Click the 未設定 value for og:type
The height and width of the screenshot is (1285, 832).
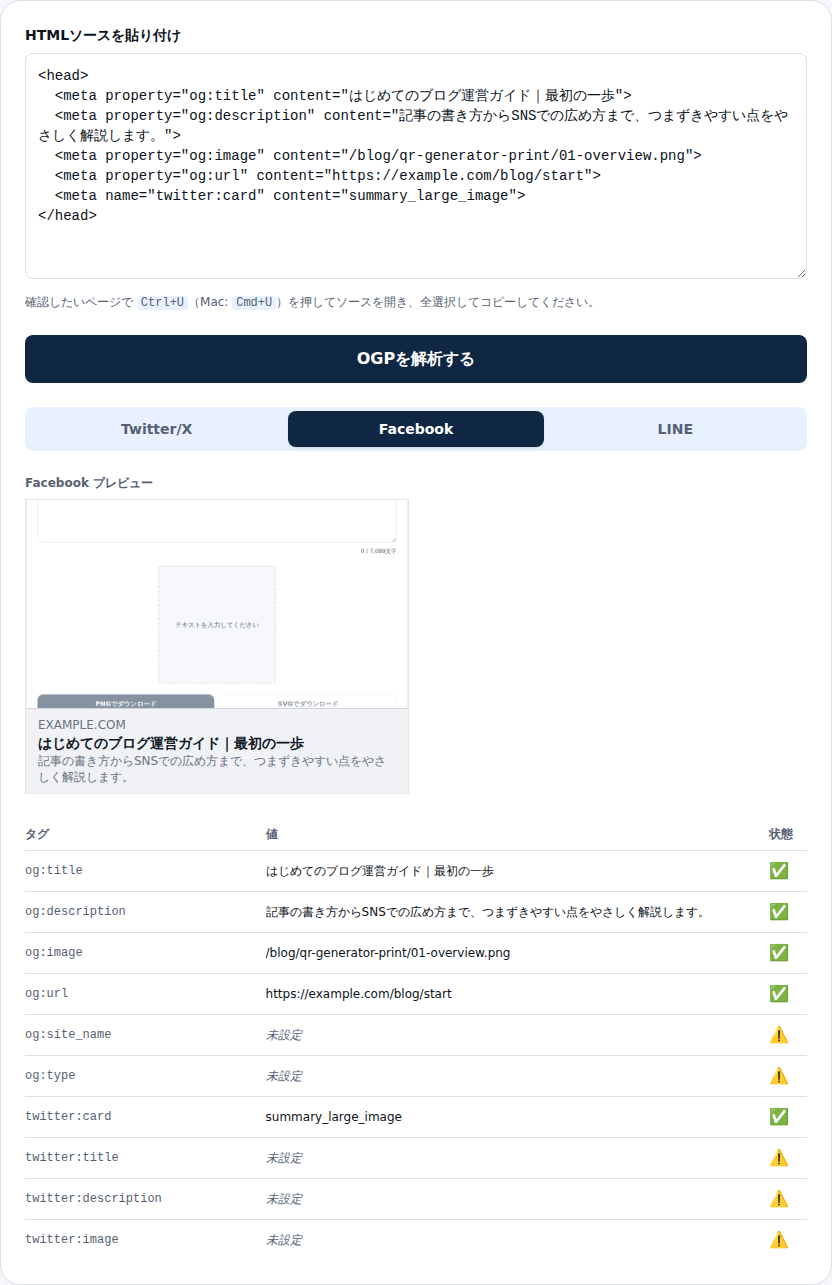tap(284, 1076)
